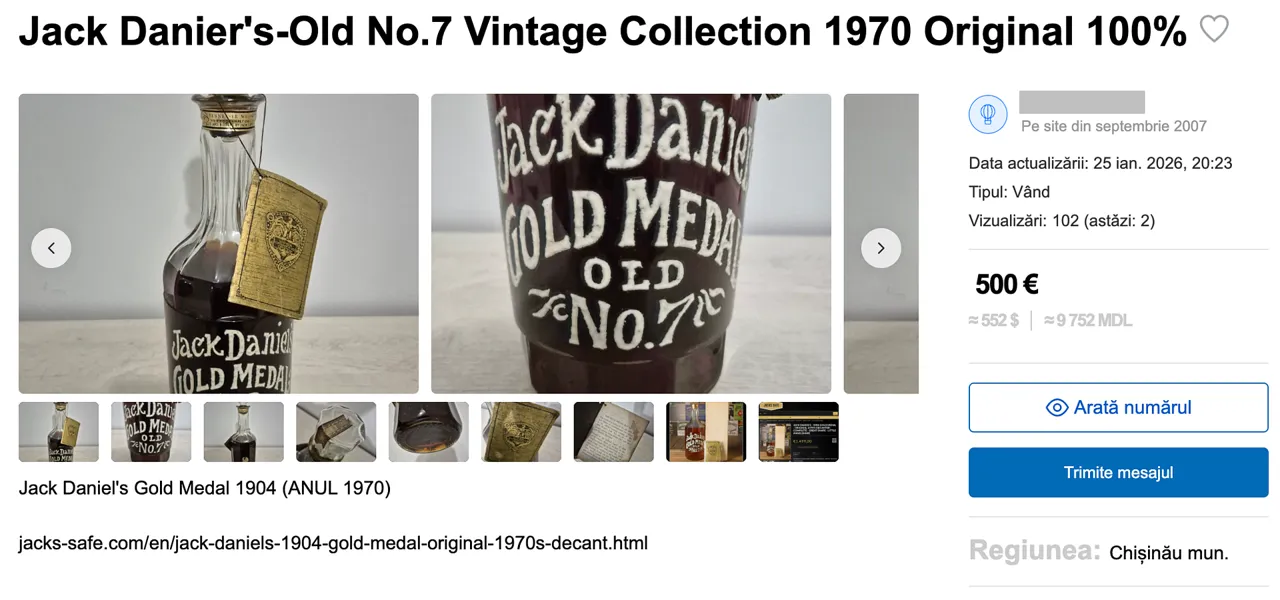The height and width of the screenshot is (600, 1280).
Task: Open the redacted seller name link
Action: [1082, 102]
